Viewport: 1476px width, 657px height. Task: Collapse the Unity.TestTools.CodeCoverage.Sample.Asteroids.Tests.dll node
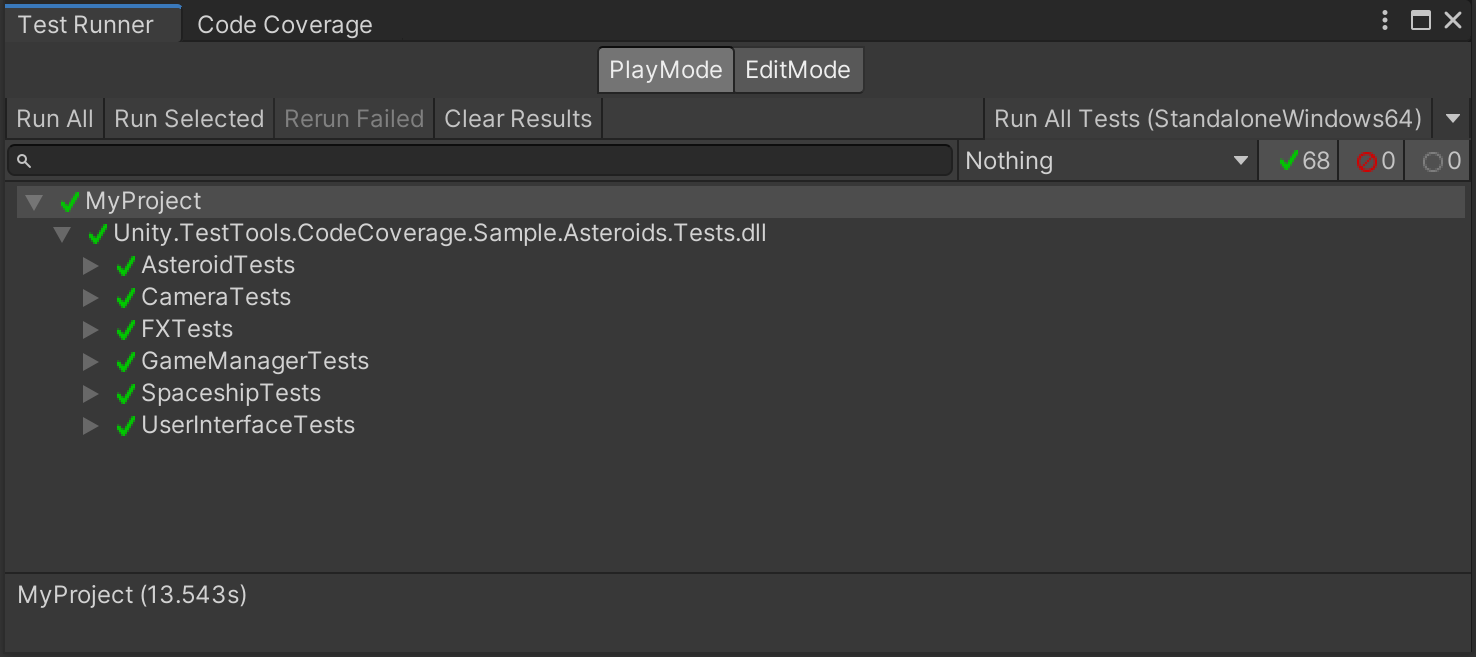(x=62, y=233)
